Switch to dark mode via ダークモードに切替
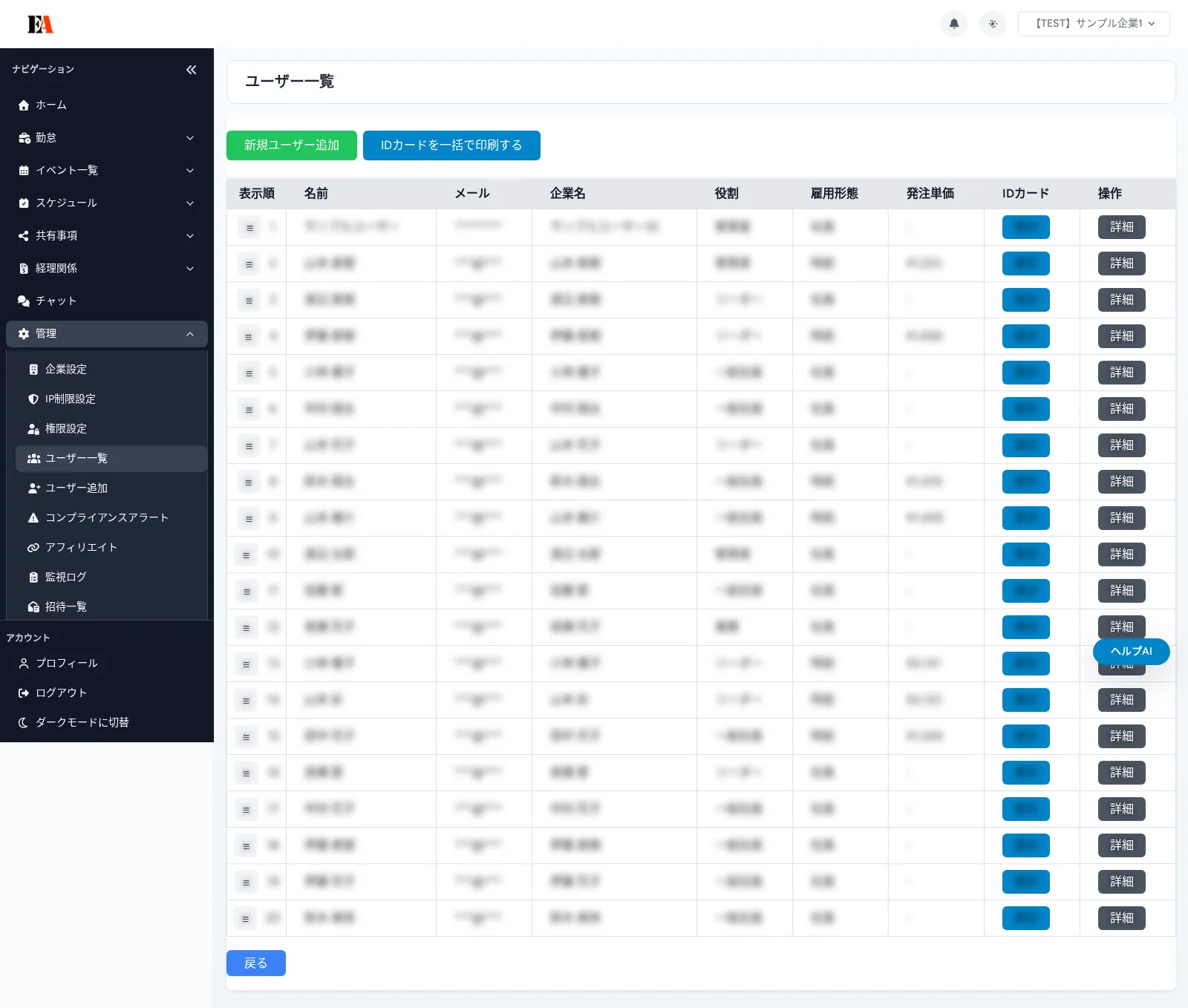The image size is (1188, 1008). pyautogui.click(x=82, y=723)
